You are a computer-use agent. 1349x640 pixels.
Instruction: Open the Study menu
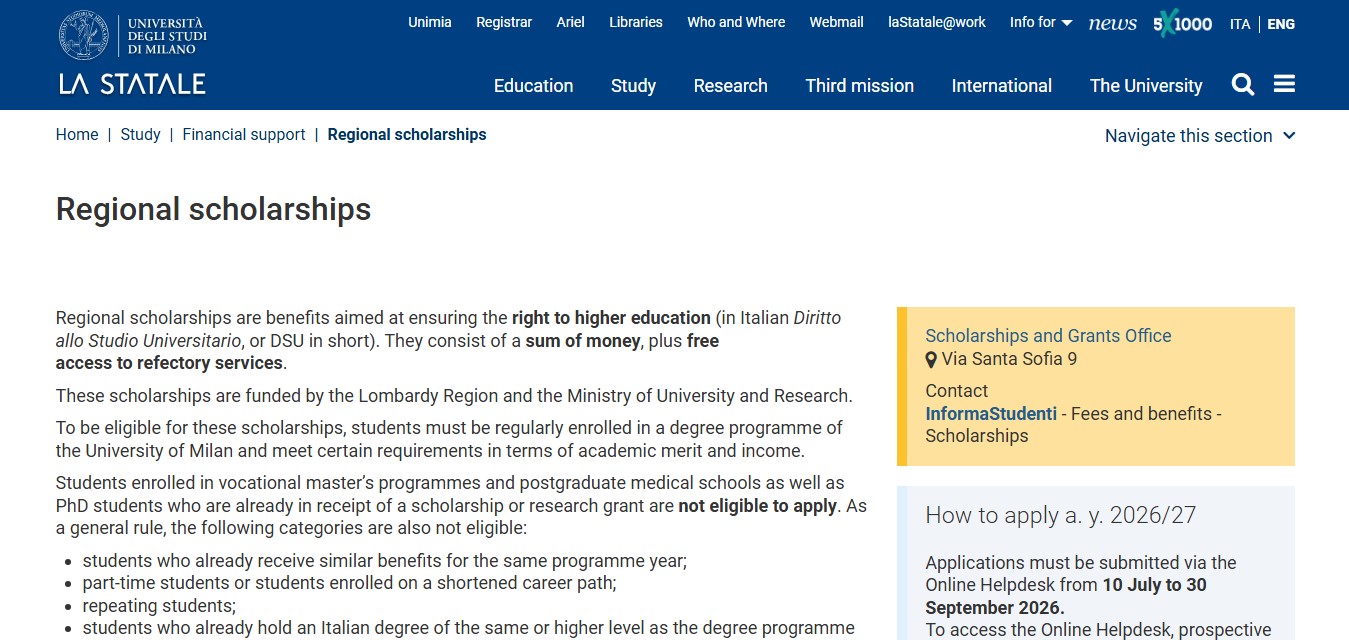point(633,86)
